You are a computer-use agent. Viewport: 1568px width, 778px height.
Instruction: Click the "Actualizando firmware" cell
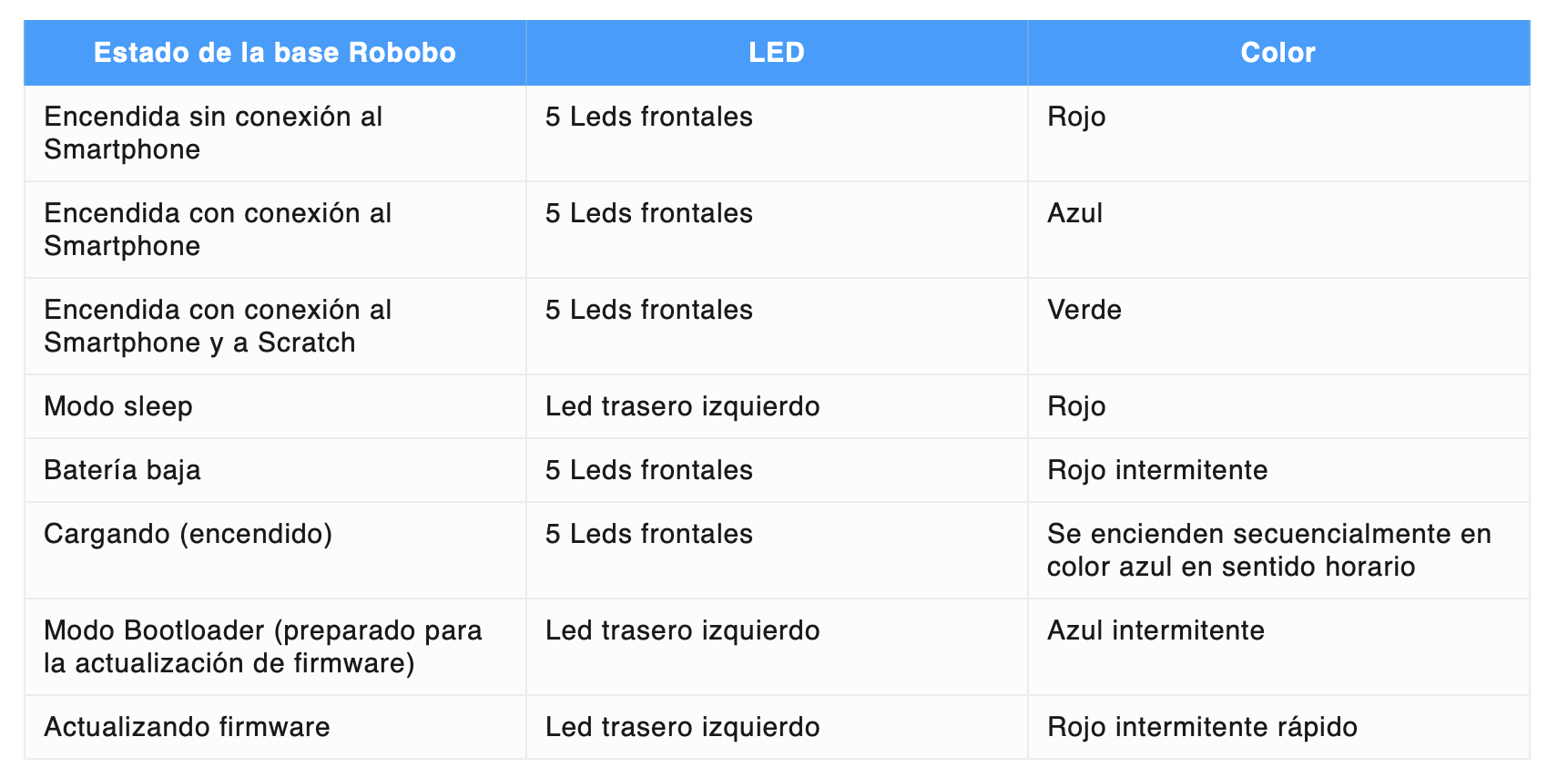pos(187,727)
